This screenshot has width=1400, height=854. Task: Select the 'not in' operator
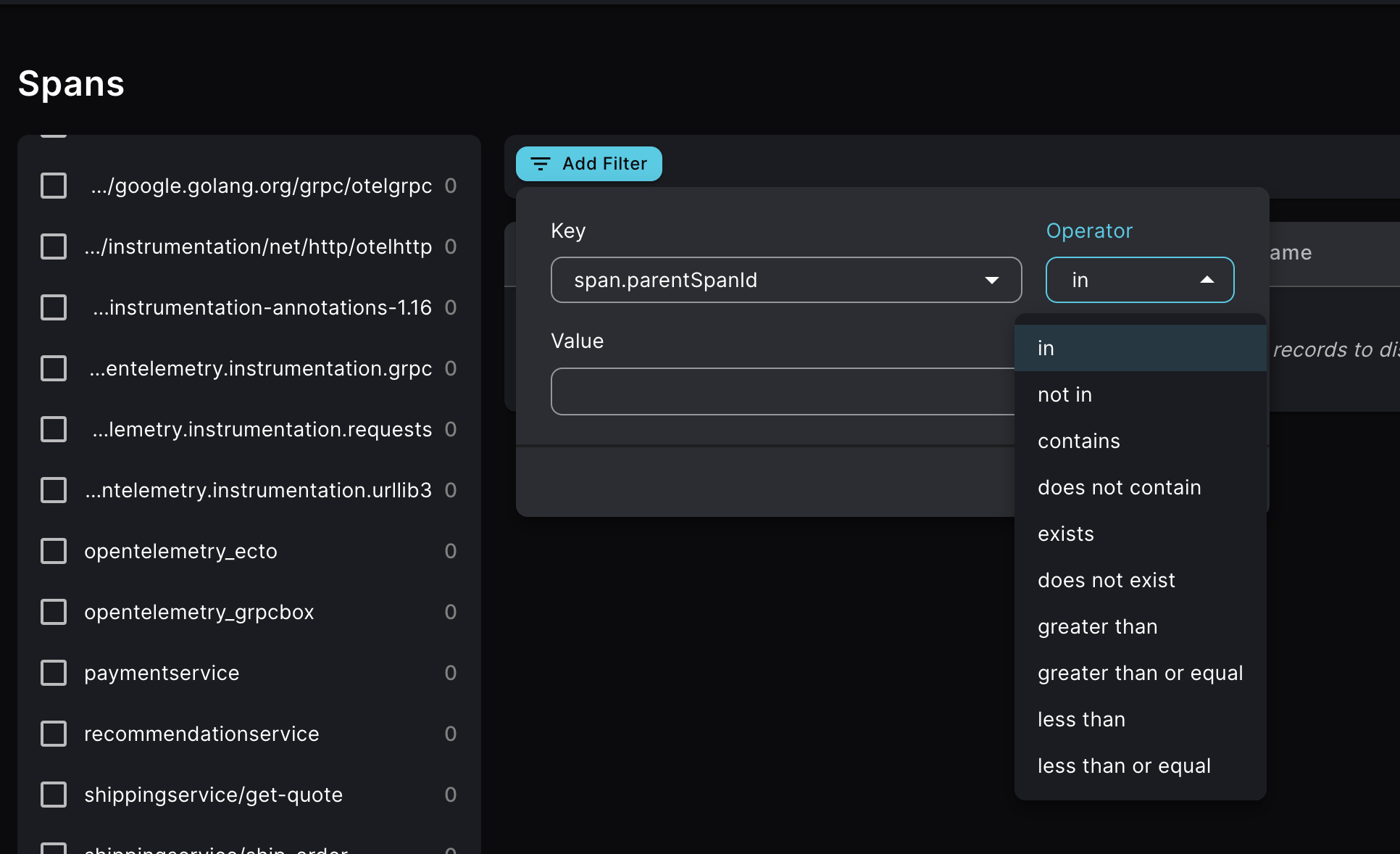1064,394
